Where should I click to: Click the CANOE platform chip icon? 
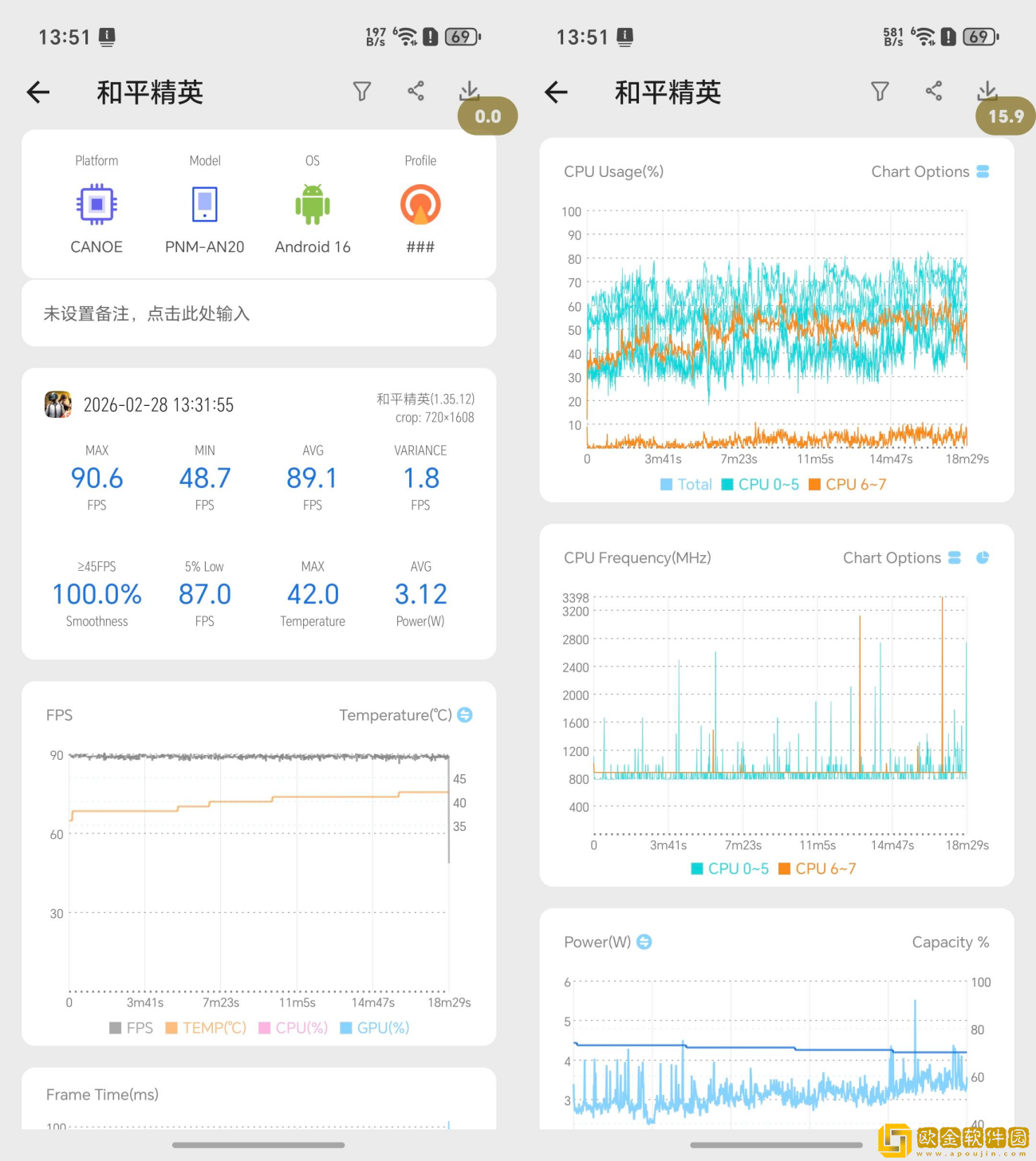tap(96, 203)
